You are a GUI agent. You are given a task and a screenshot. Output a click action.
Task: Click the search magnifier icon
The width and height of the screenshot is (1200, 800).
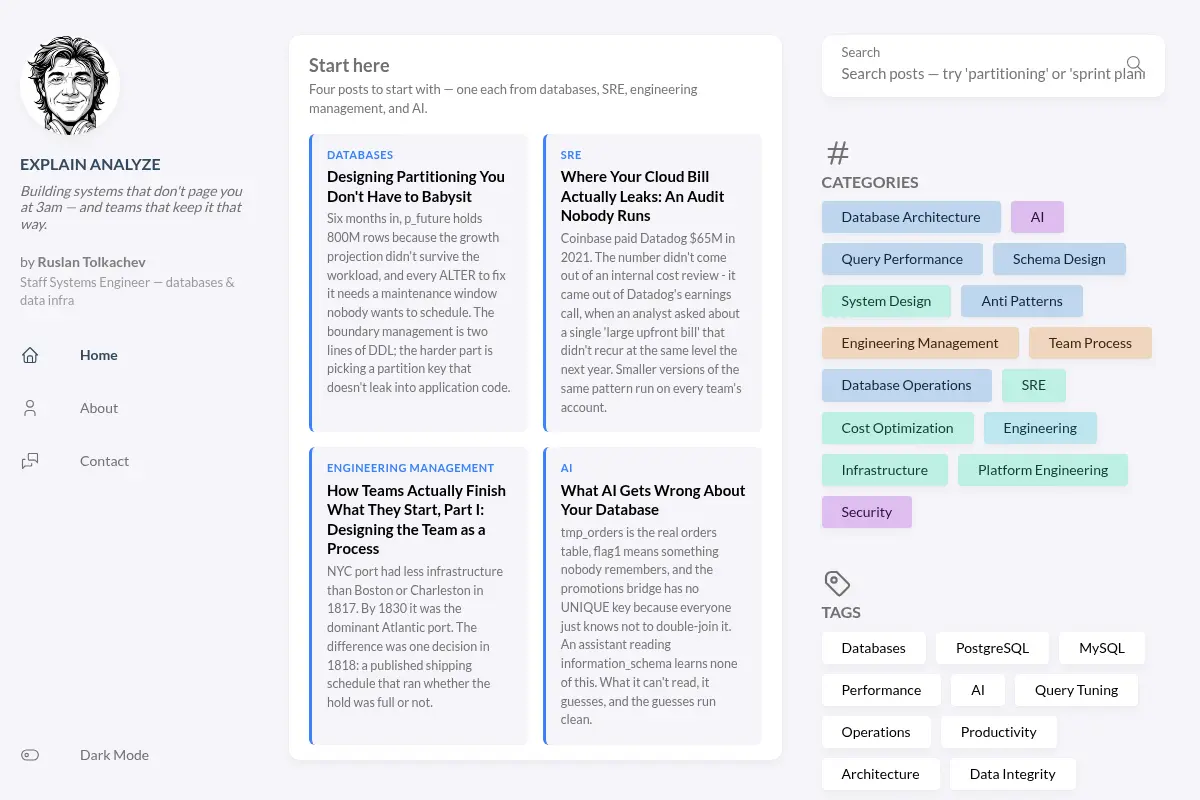coord(1134,64)
